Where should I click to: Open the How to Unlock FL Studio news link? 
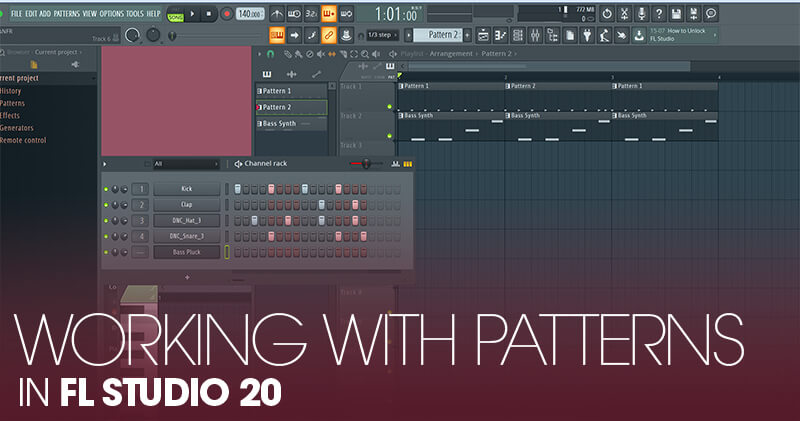click(683, 35)
